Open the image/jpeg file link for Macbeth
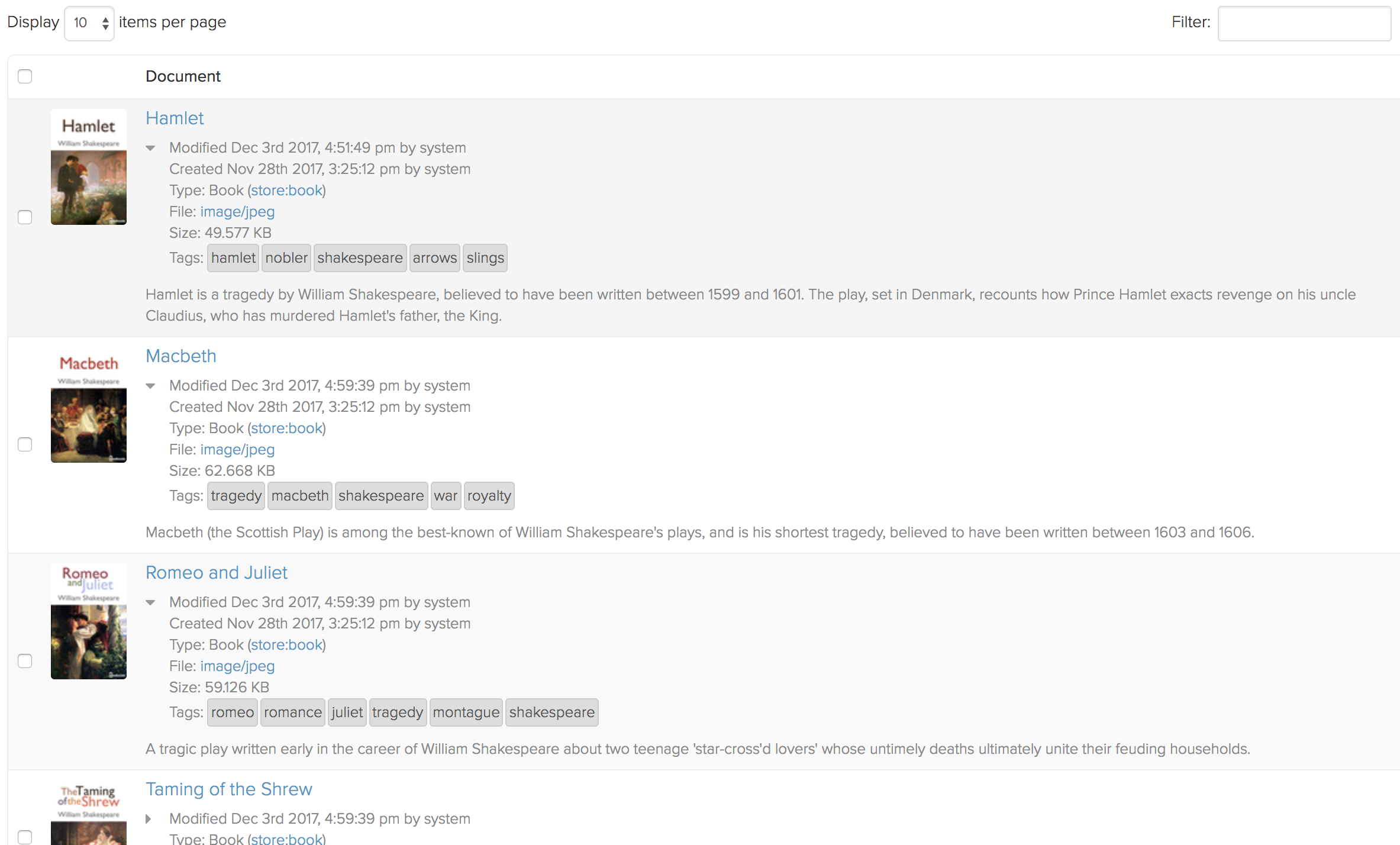This screenshot has width=1400, height=845. 237,450
